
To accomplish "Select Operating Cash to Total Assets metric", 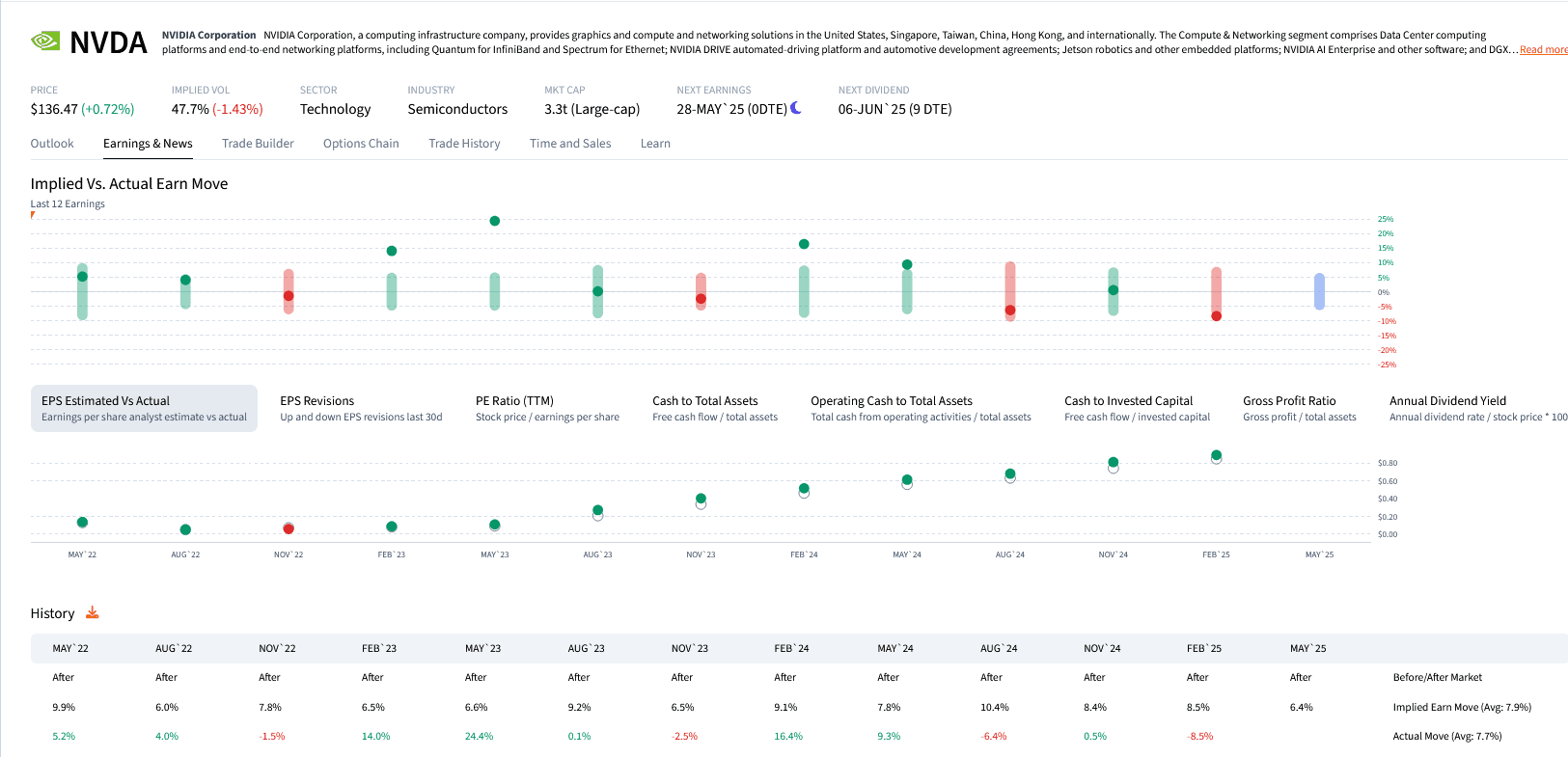I will coord(921,408).
